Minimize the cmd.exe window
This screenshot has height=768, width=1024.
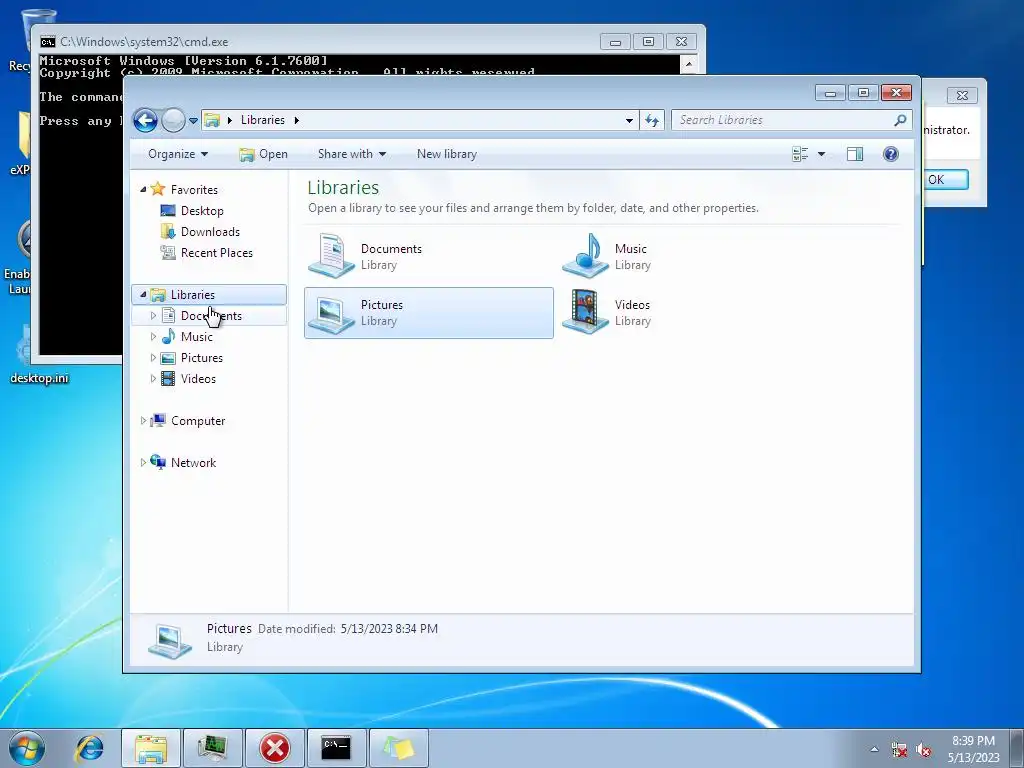coord(615,42)
